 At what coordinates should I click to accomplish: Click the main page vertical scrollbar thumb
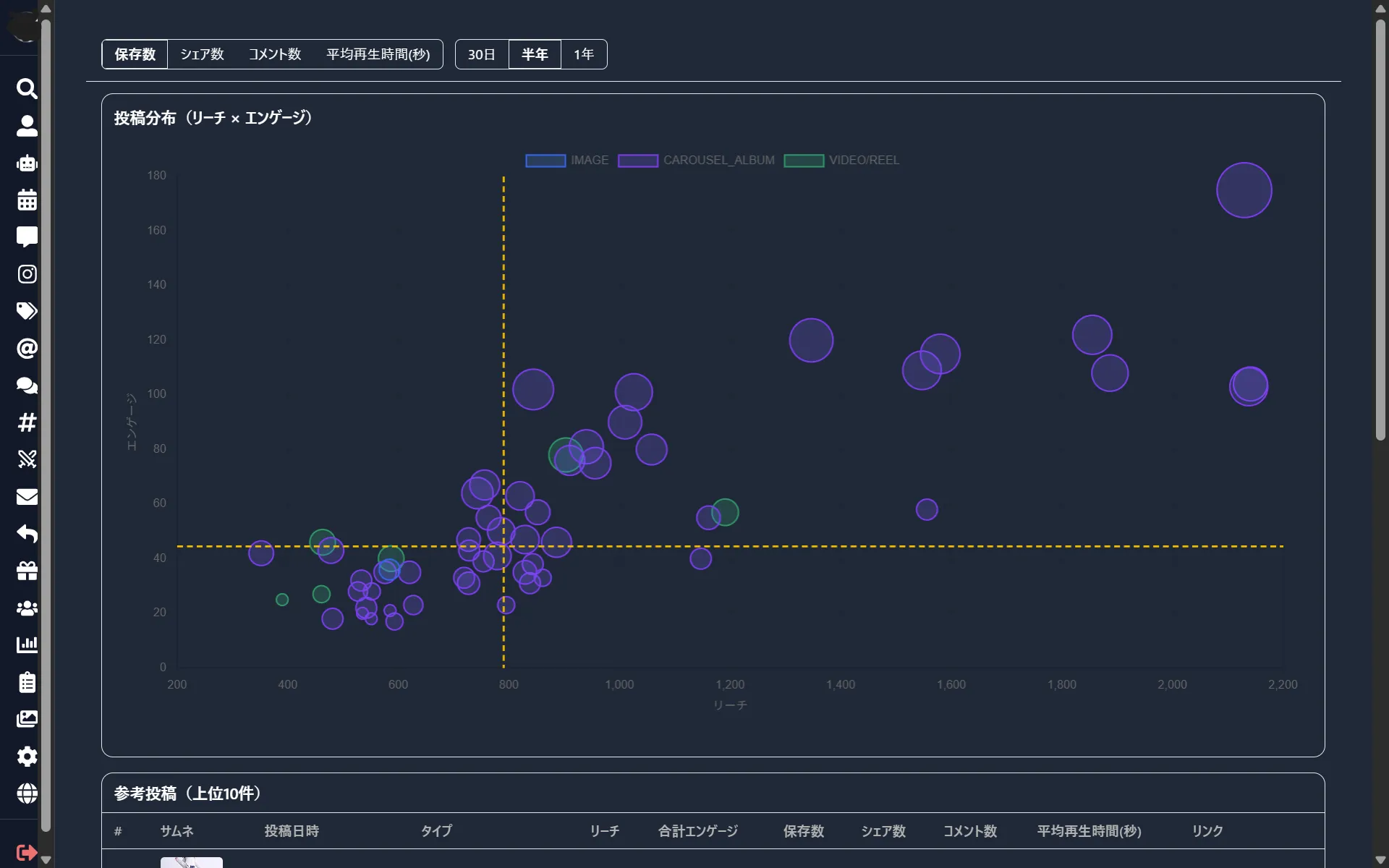1380,229
